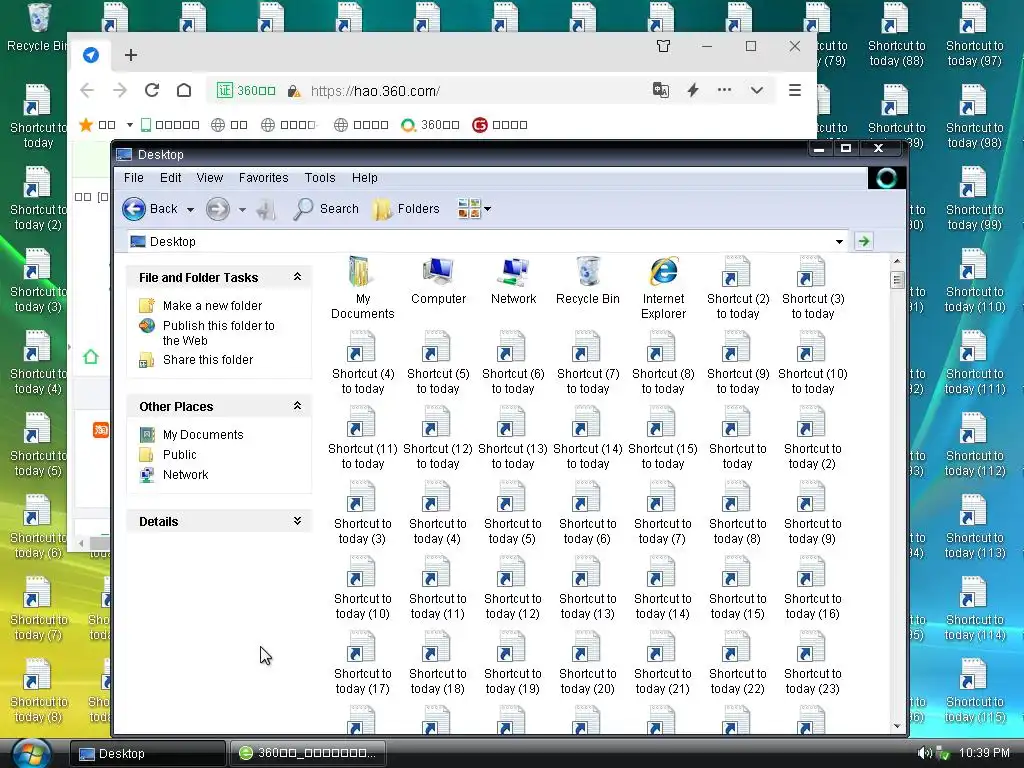The height and width of the screenshot is (768, 1024).
Task: Toggle the Folders pane button
Action: pos(406,209)
